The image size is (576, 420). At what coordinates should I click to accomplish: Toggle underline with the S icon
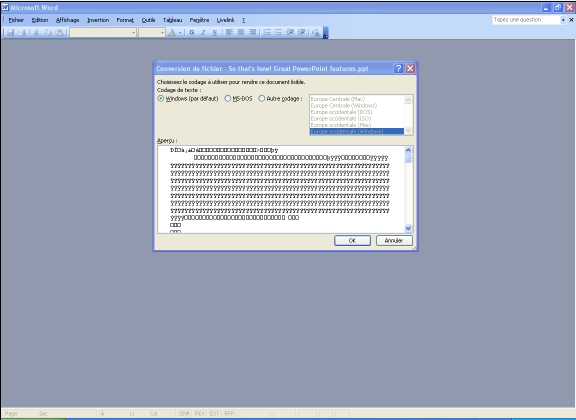pyautogui.click(x=215, y=33)
